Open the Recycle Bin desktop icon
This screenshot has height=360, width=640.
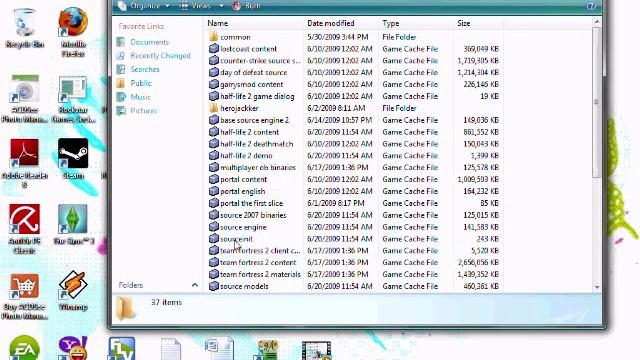(24, 27)
